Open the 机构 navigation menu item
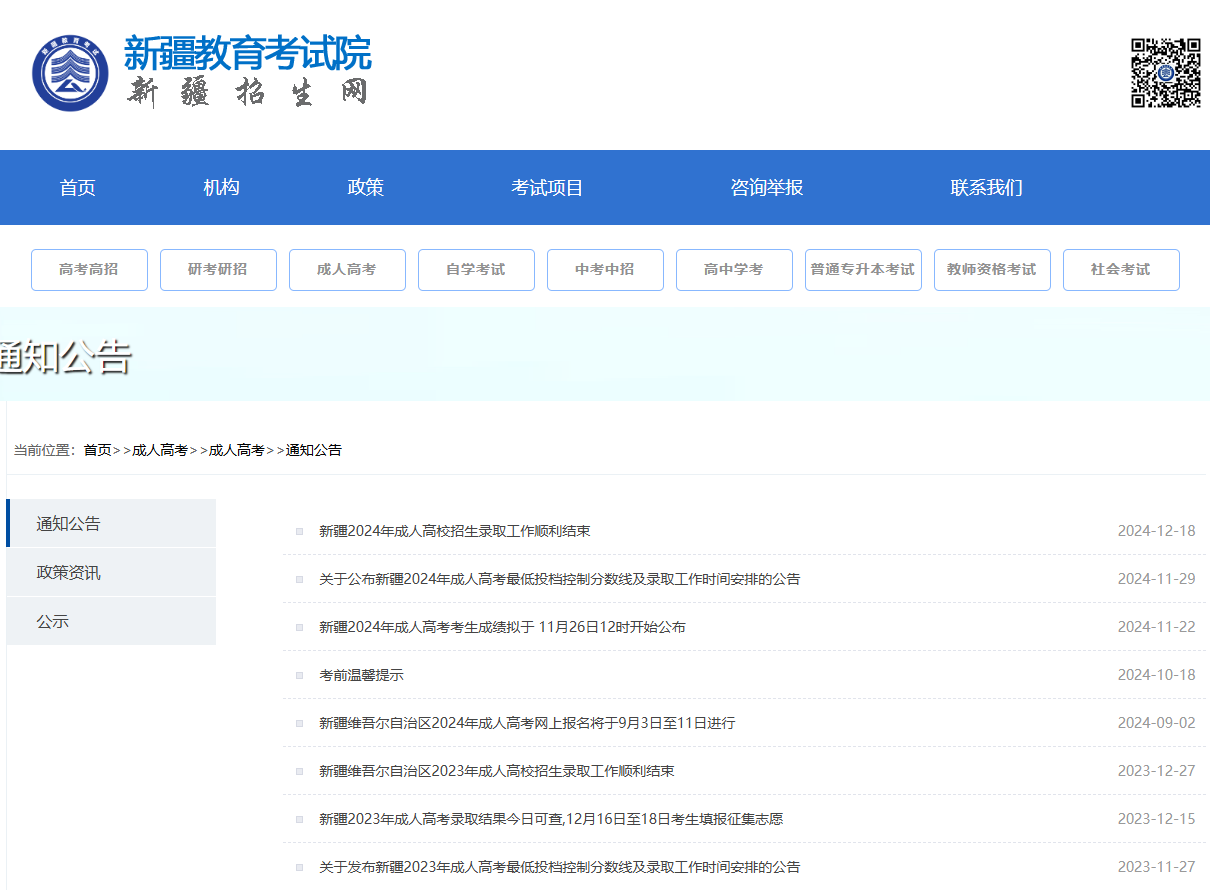1210x890 pixels. coord(221,188)
